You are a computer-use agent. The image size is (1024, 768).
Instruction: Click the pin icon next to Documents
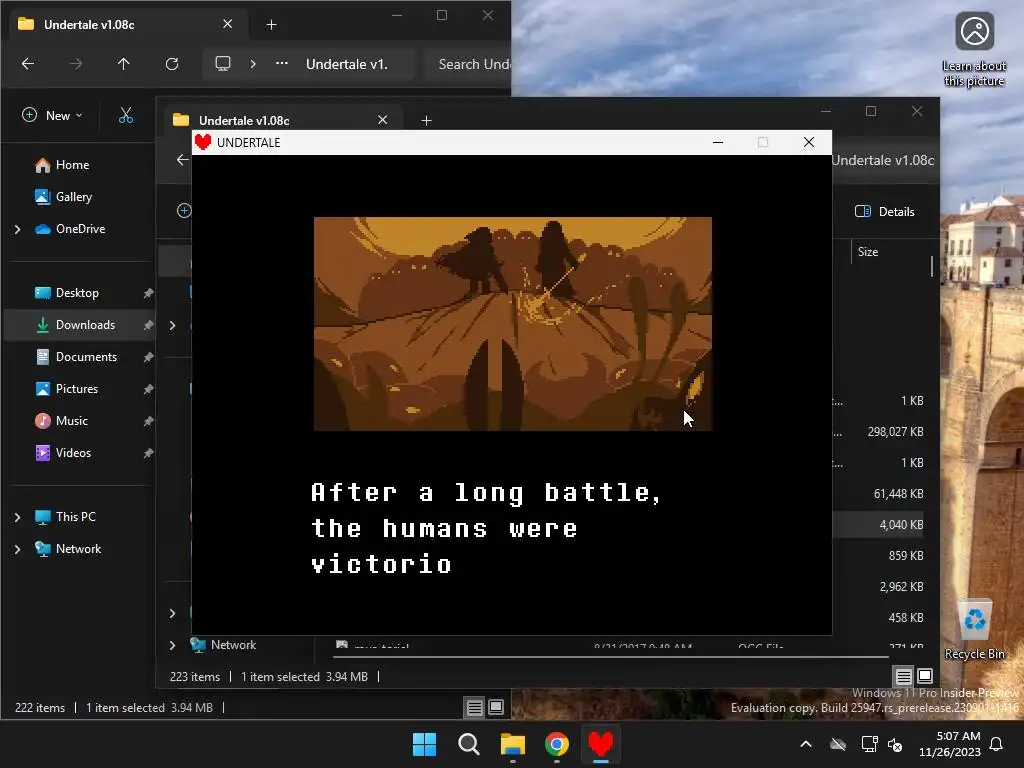point(148,357)
